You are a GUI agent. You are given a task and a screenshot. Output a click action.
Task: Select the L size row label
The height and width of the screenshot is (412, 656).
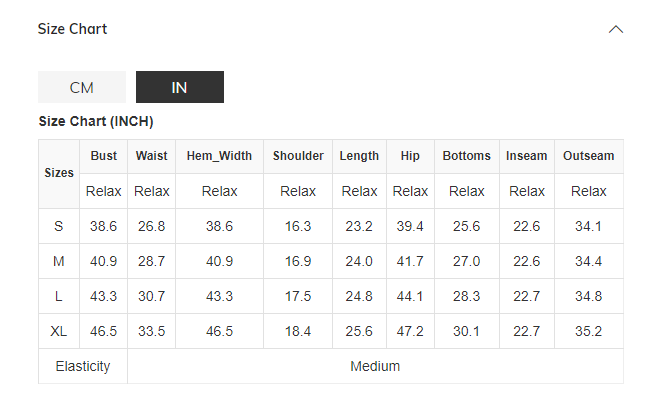click(59, 296)
